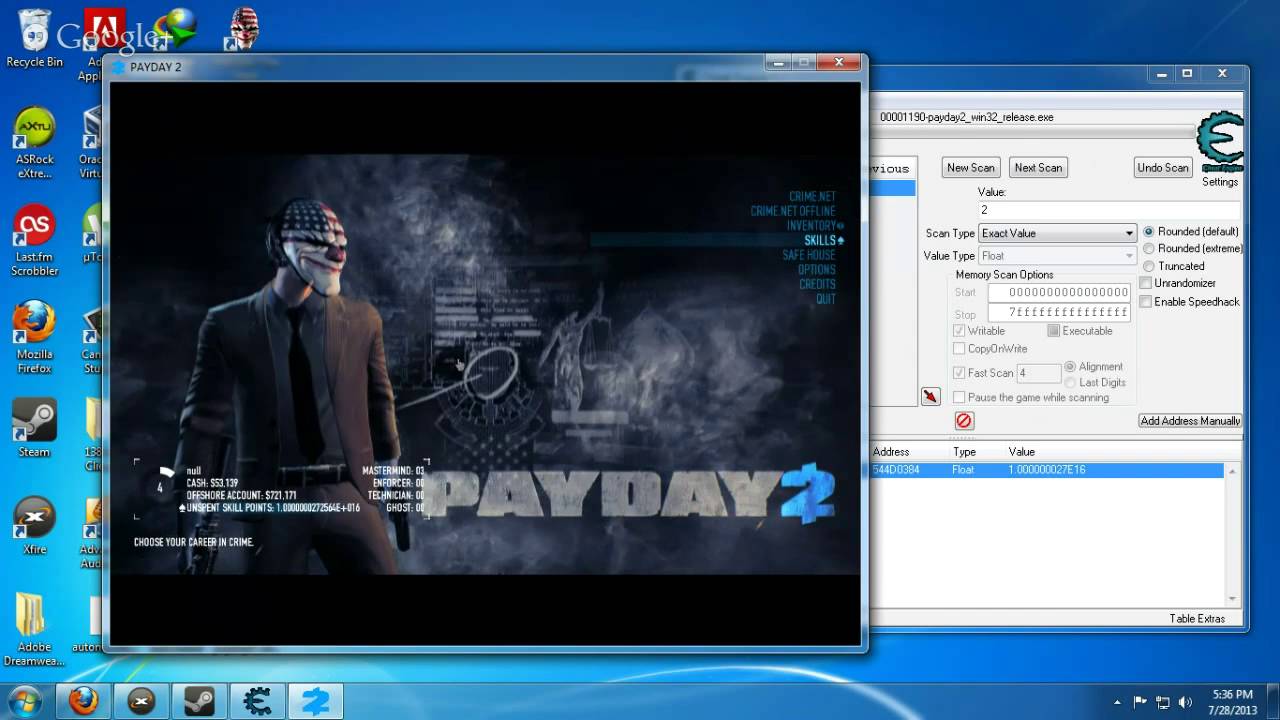Select the Rounded (default) radio button
The width and height of the screenshot is (1280, 720).
click(1149, 231)
